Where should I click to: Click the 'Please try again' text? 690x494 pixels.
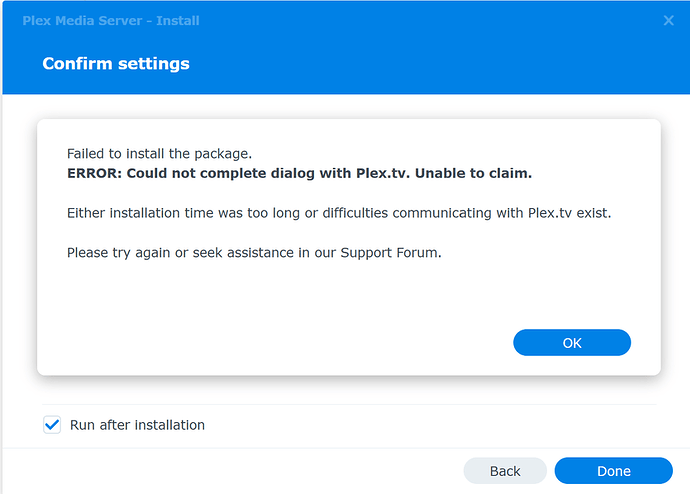coord(118,252)
